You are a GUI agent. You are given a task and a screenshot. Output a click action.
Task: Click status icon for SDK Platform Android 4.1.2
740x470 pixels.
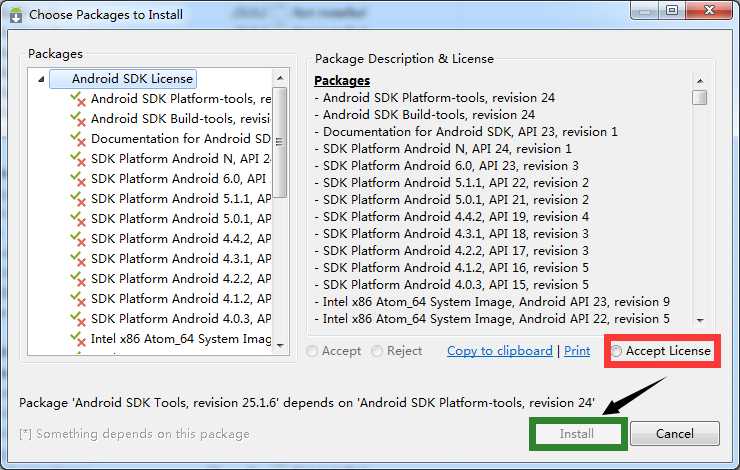click(x=77, y=299)
